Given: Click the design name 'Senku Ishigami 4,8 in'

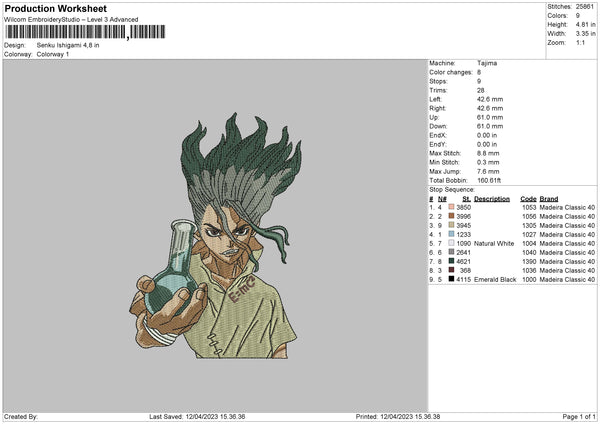Looking at the screenshot, I should pos(68,45).
